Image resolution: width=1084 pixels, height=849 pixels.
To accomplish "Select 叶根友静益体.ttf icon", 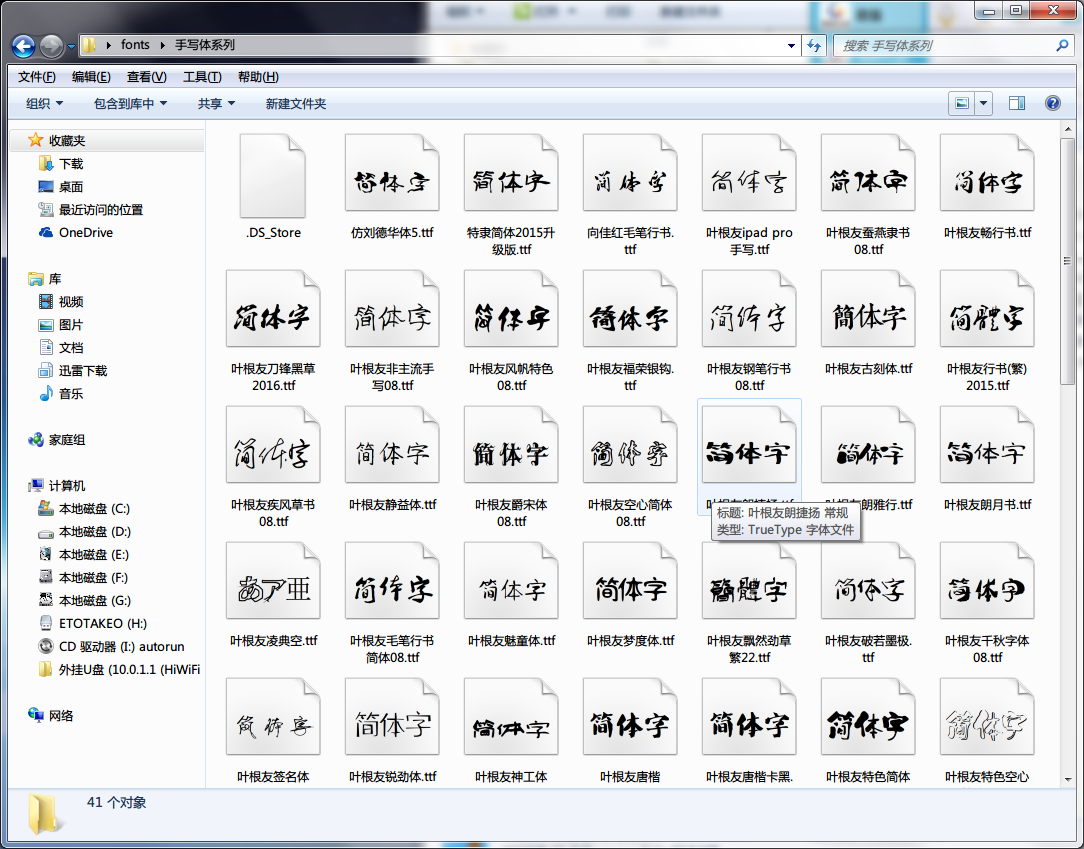I will 392,445.
